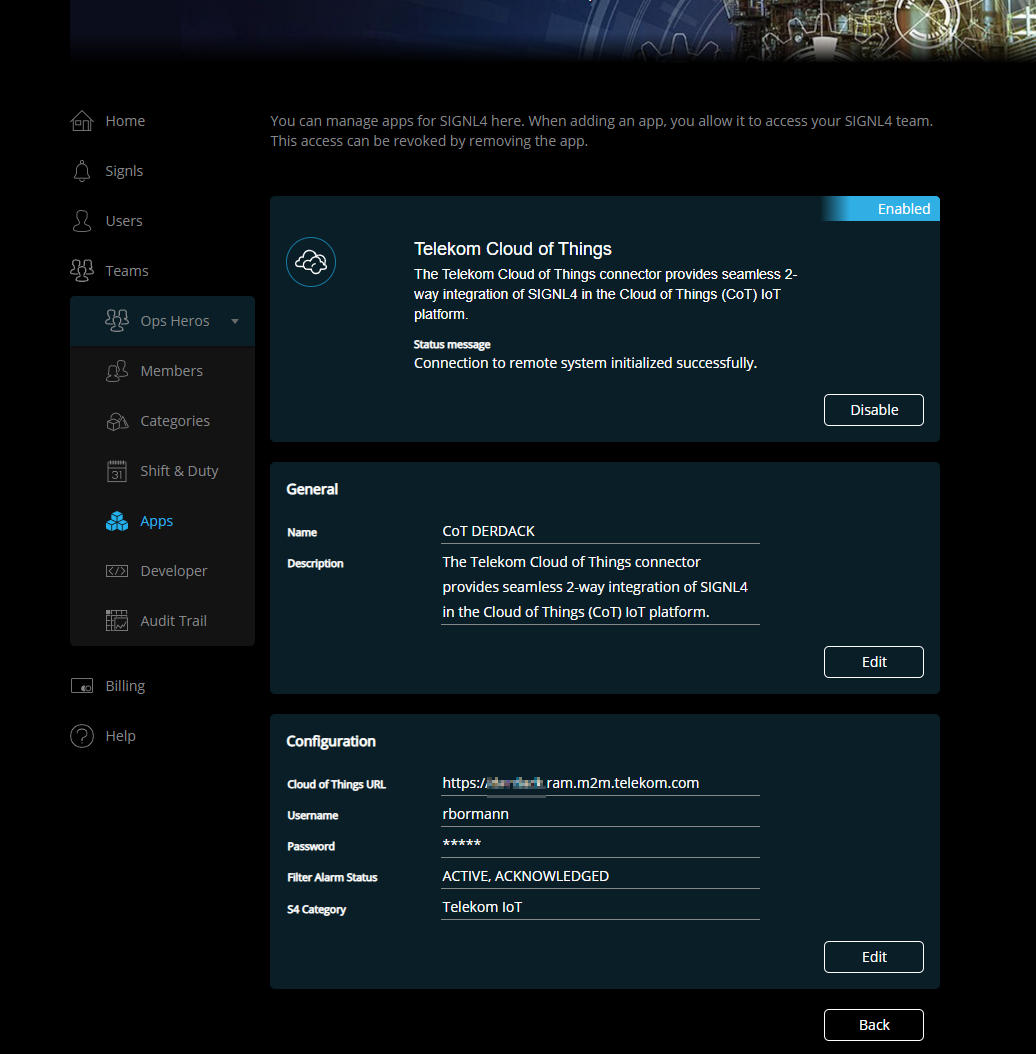The height and width of the screenshot is (1054, 1036).
Task: Open the Signls menu item
Action: 124,171
